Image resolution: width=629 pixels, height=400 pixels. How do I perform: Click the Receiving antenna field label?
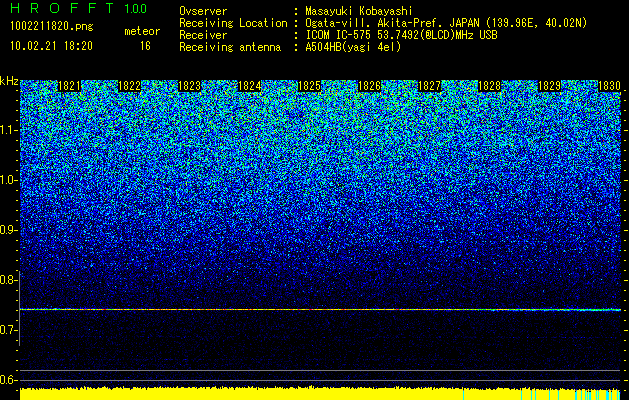[230, 47]
